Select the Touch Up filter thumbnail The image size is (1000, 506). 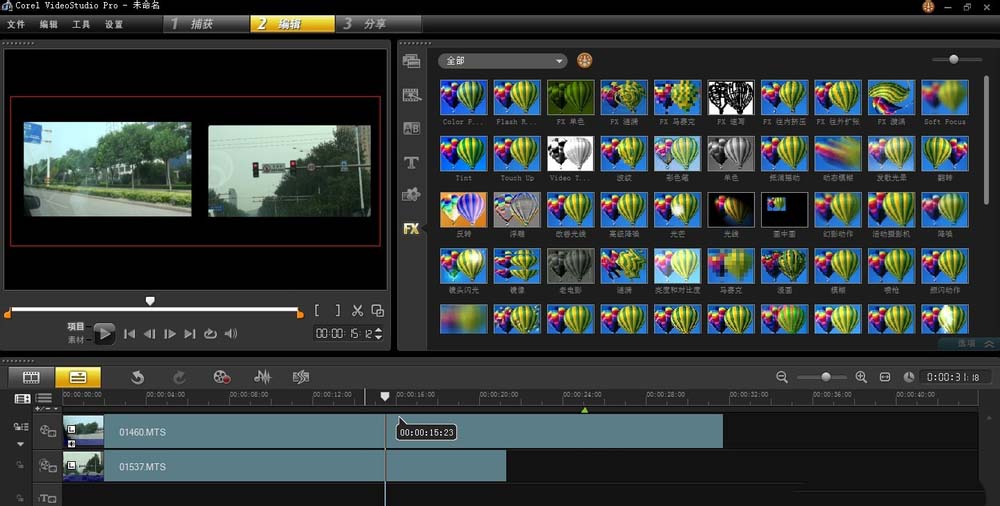coord(517,153)
